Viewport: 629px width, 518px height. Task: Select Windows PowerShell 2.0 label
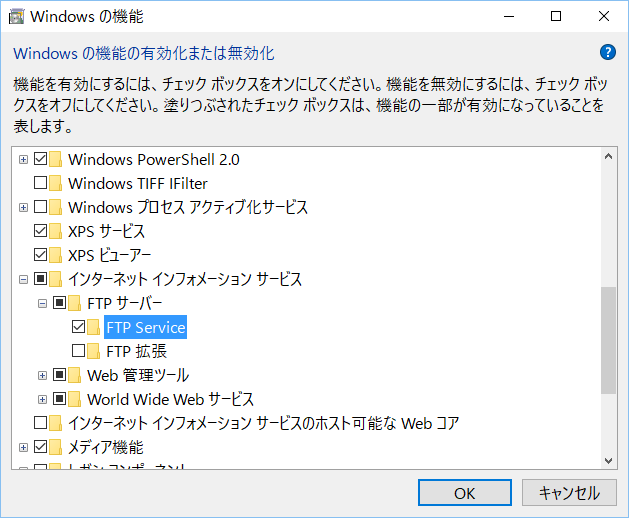154,159
